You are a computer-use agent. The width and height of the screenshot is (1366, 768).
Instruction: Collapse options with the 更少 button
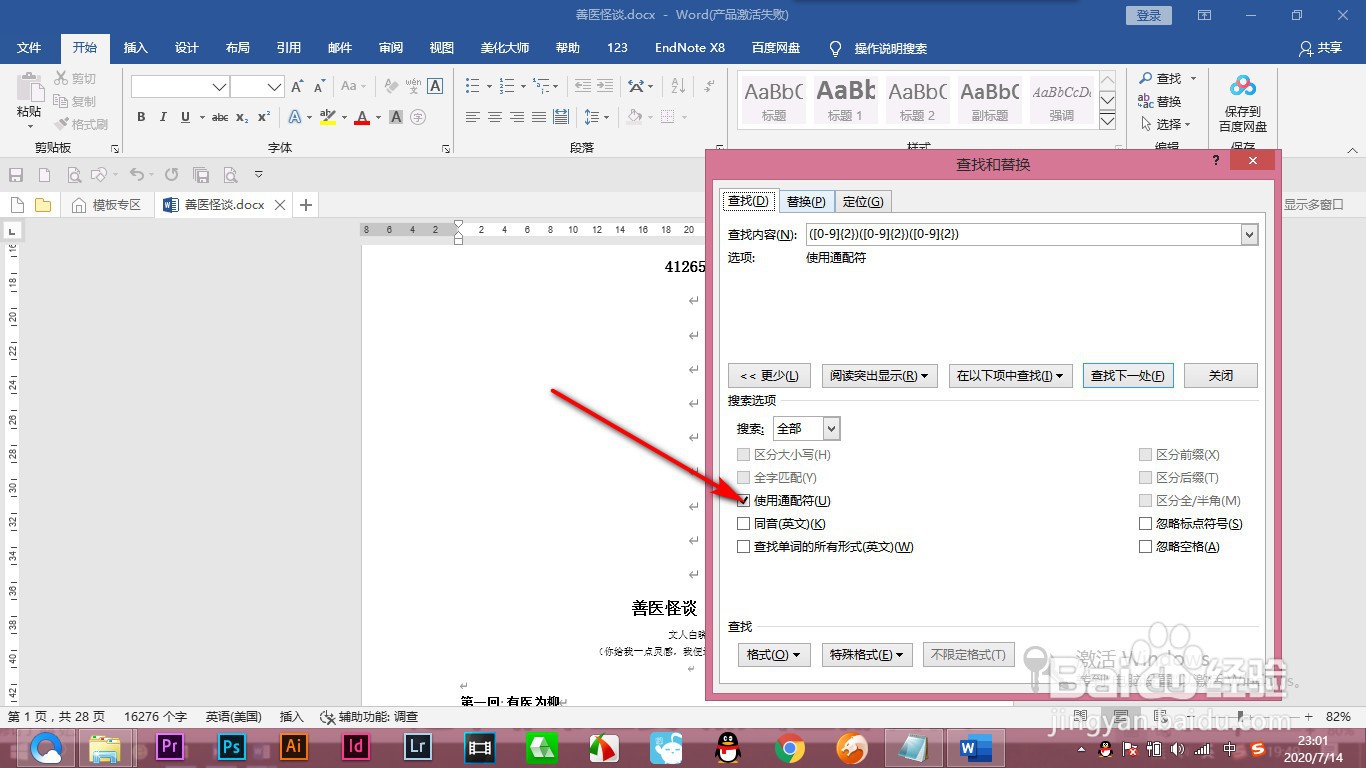click(768, 375)
